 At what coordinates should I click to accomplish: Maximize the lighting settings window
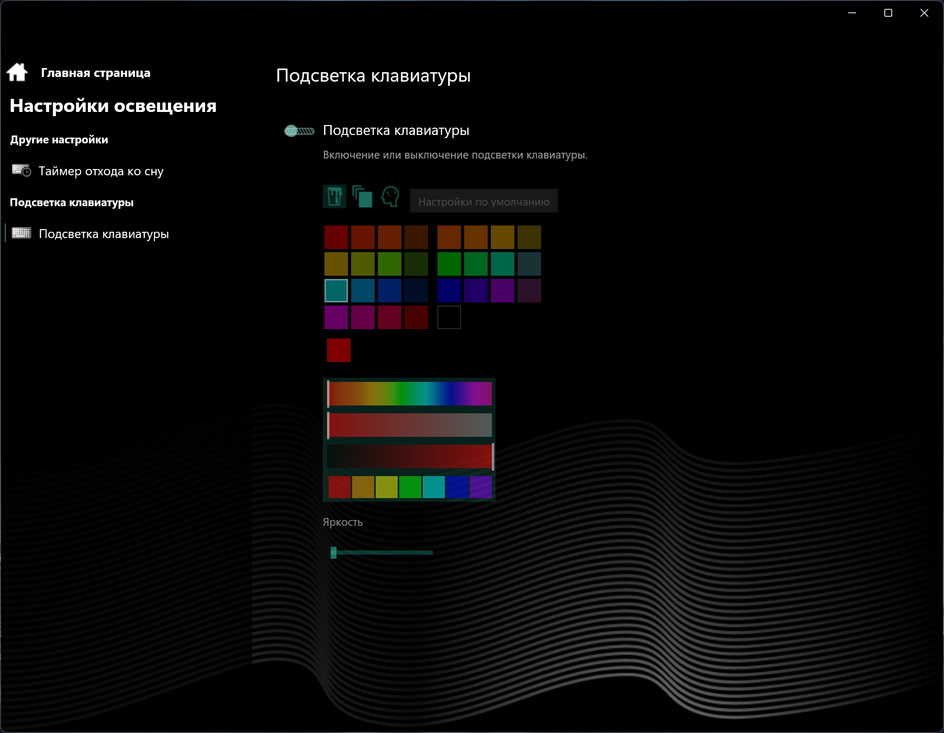(x=888, y=13)
